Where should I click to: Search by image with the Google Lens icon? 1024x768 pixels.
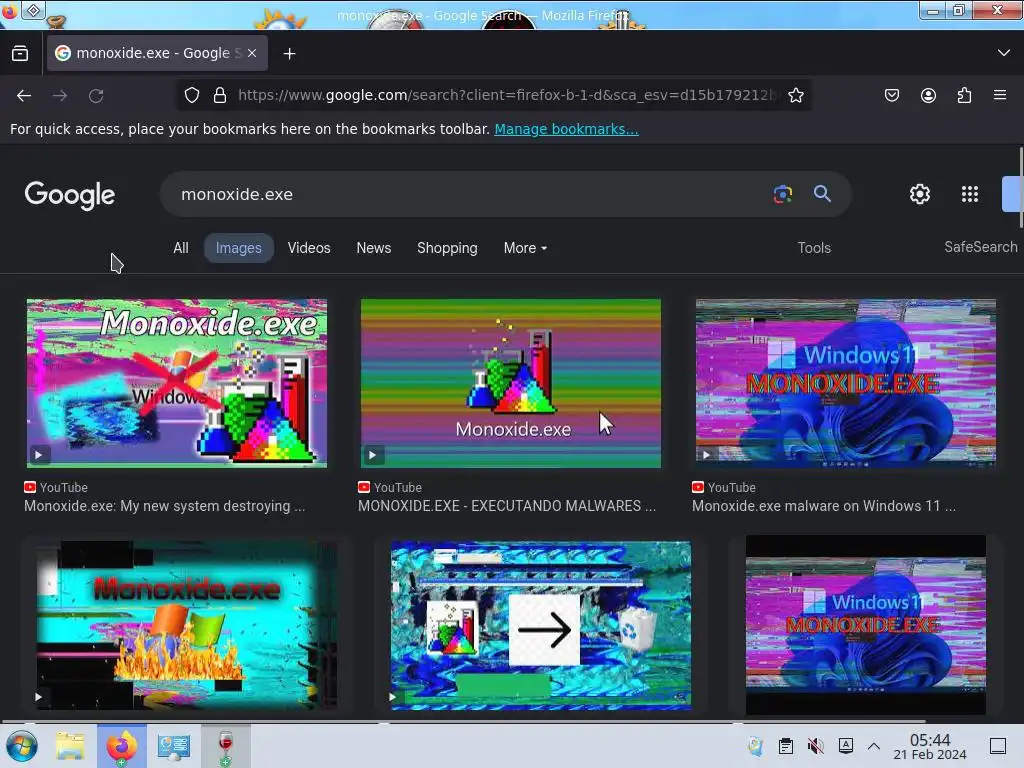click(782, 194)
